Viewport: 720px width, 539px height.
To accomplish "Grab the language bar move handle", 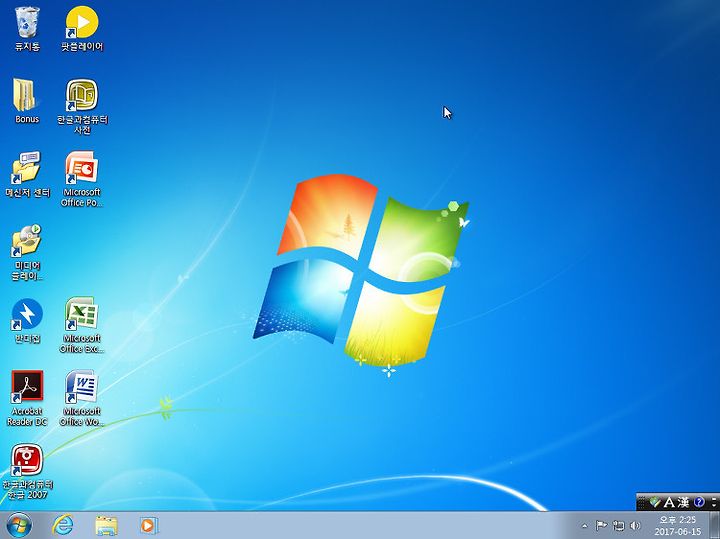I will coord(642,502).
